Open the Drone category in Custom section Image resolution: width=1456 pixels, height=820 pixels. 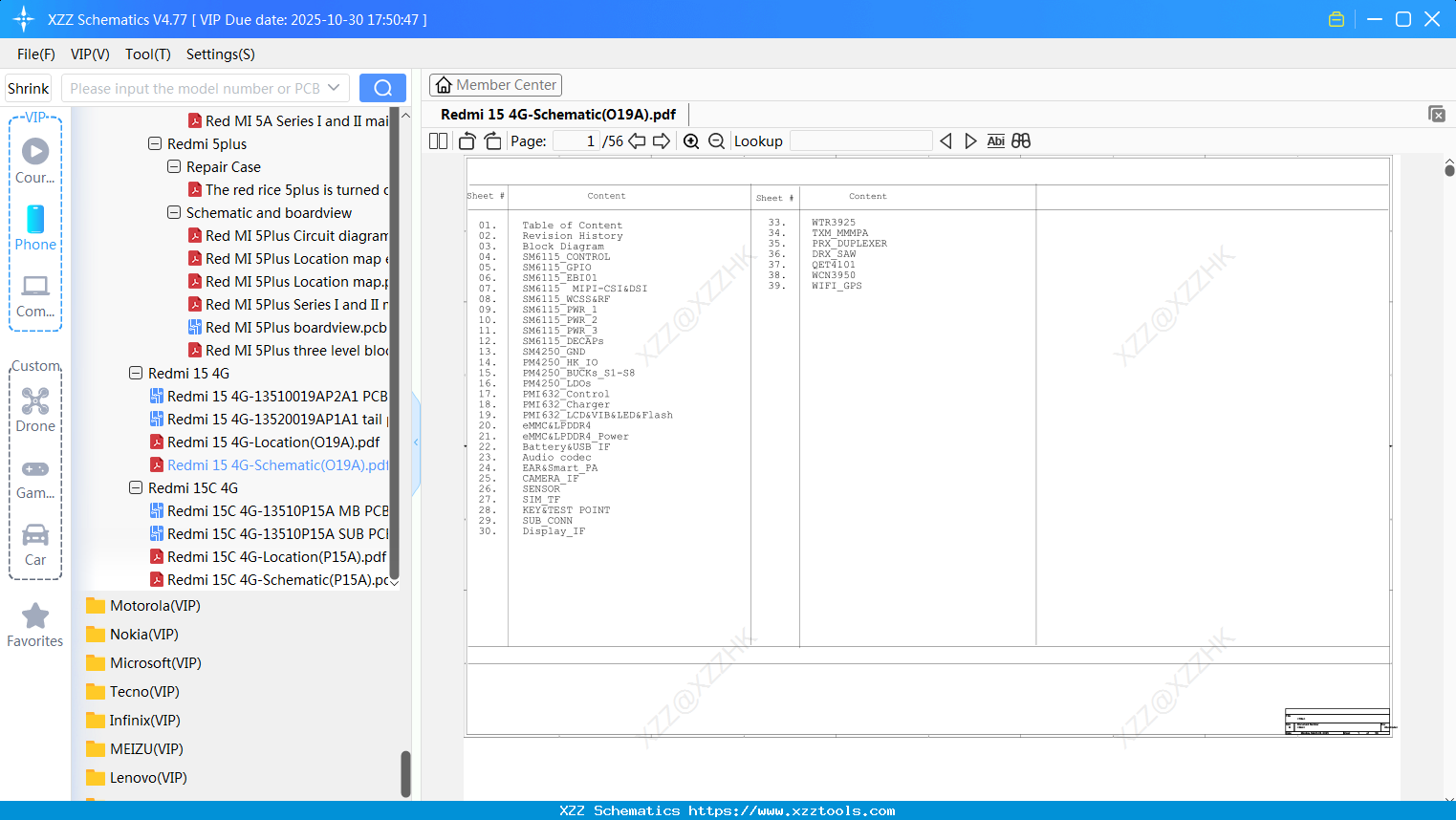(35, 409)
